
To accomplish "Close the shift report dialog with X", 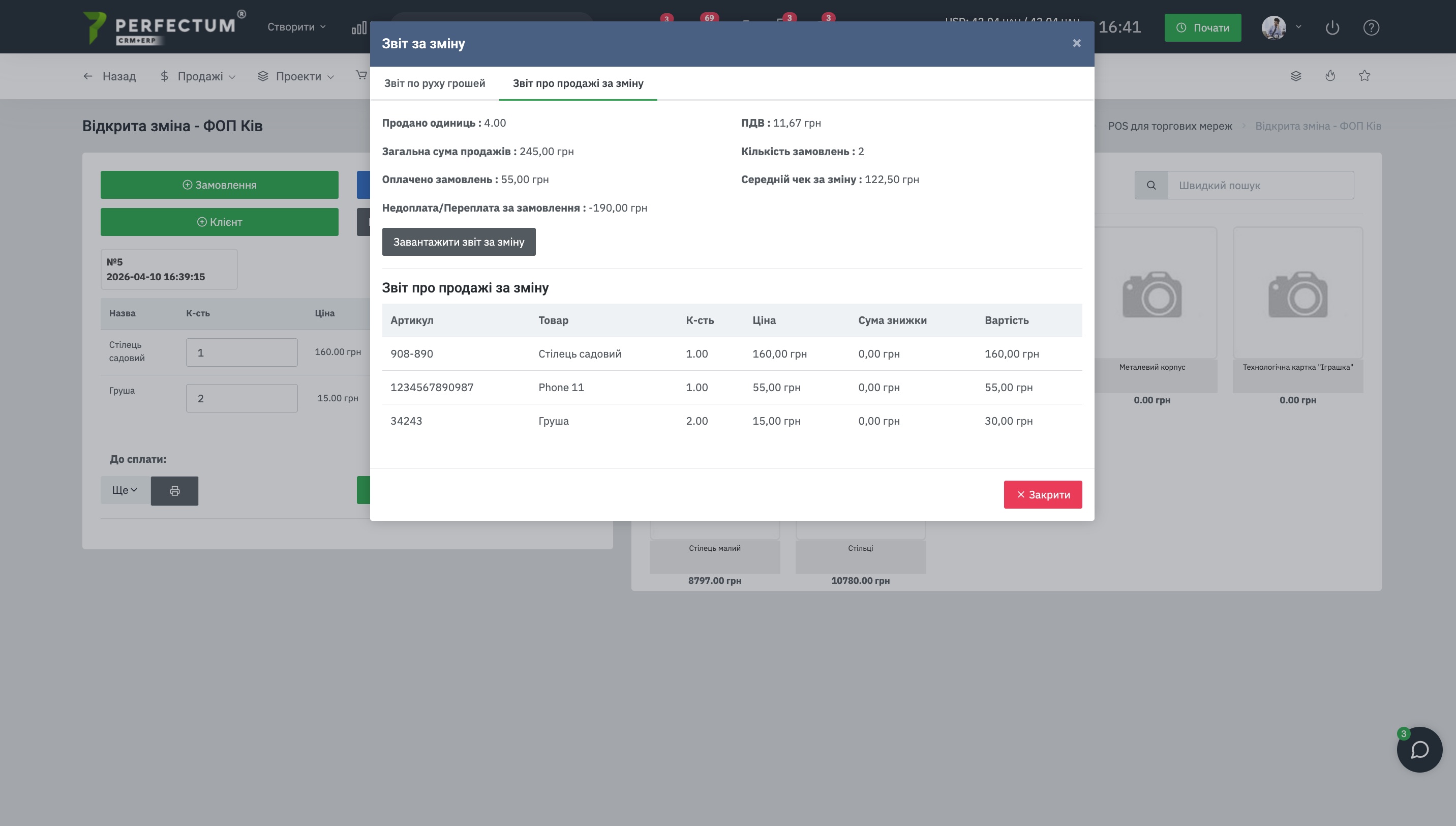I will [x=1076, y=43].
